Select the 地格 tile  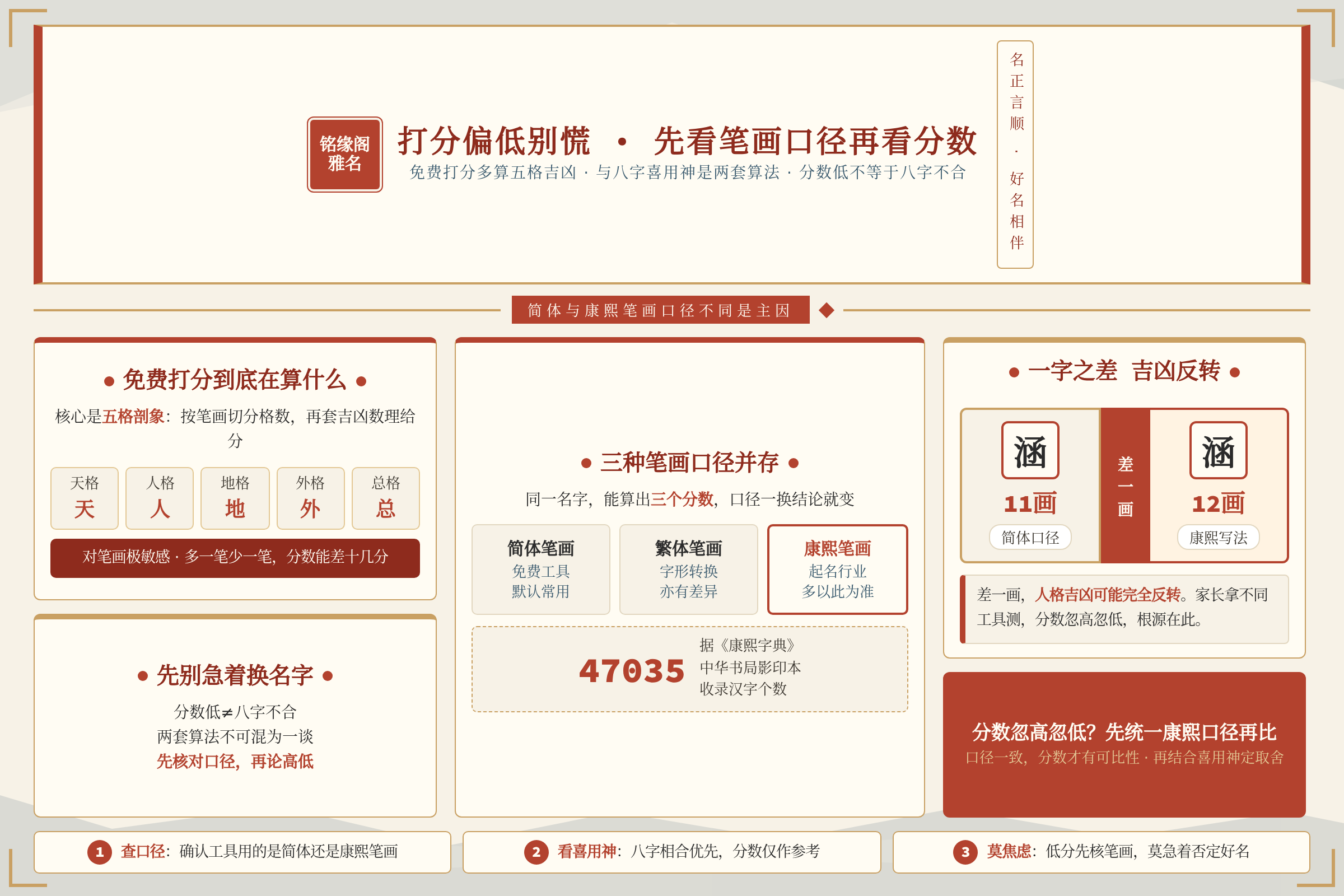click(235, 498)
